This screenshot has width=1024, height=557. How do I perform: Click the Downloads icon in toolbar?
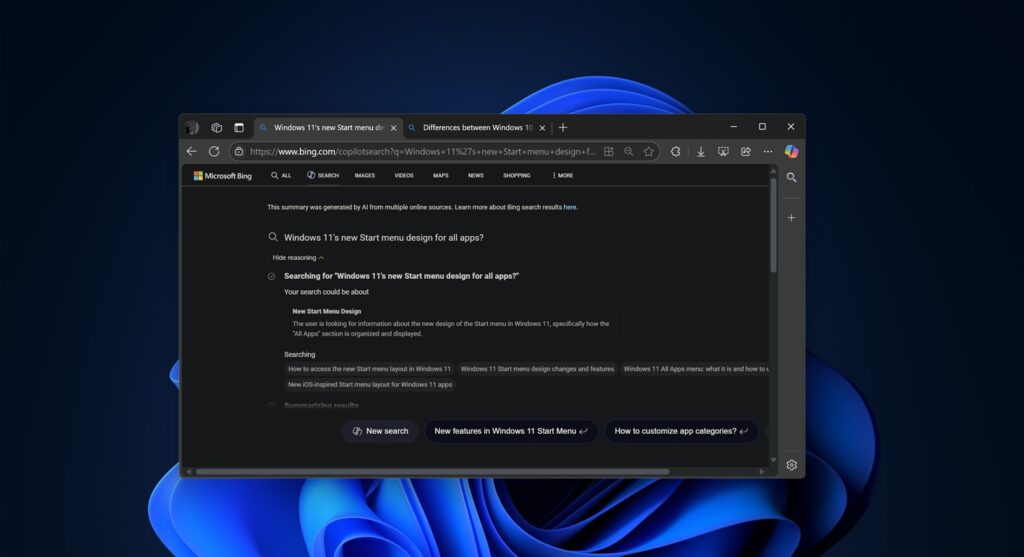(701, 151)
